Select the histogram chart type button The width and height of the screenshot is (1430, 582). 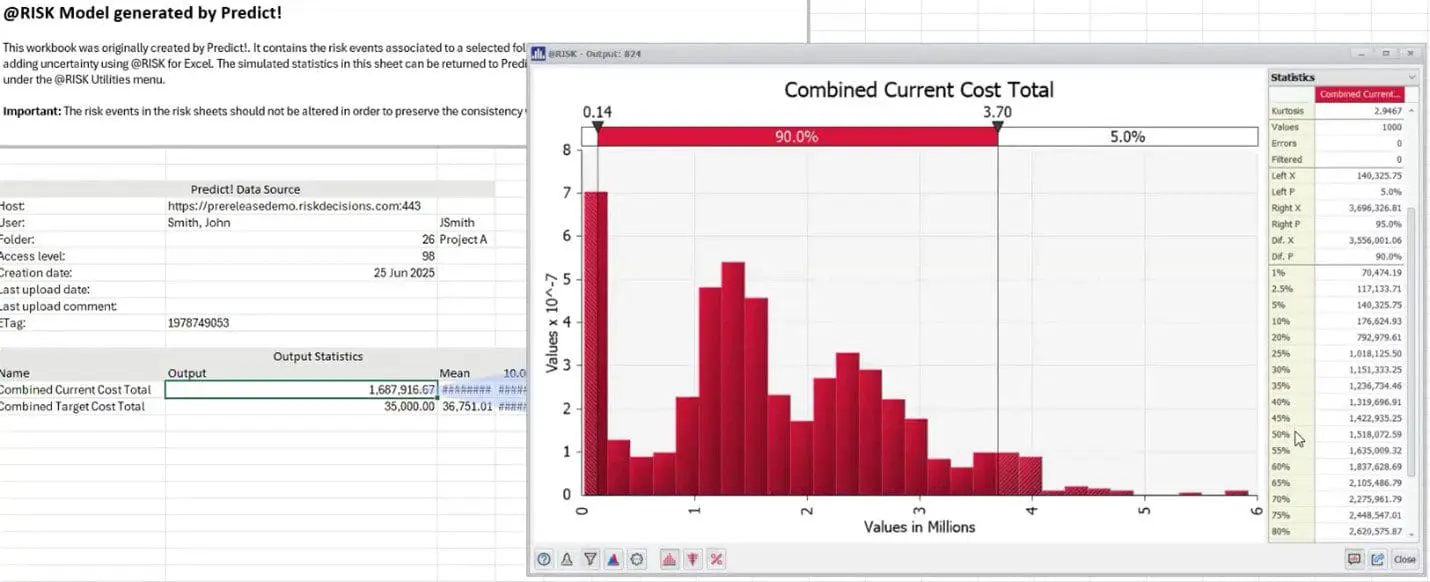point(669,559)
